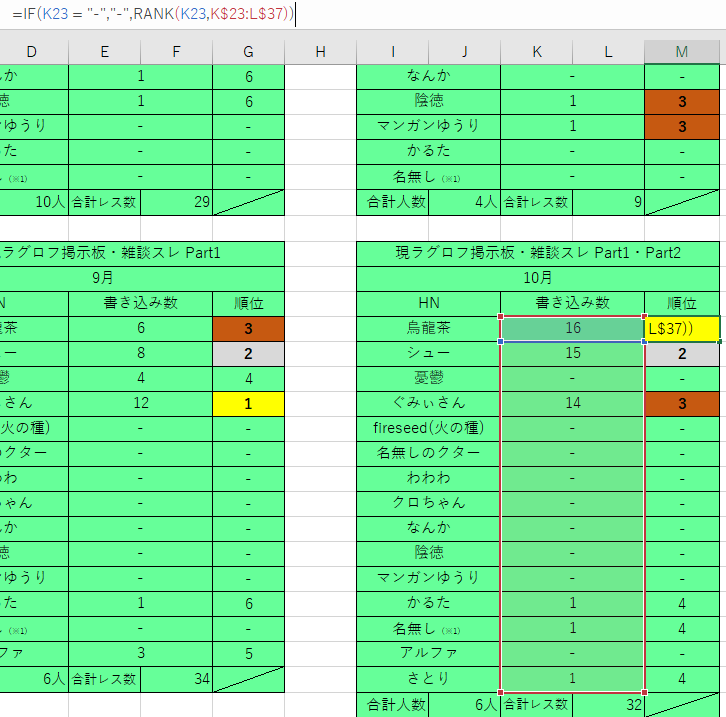This screenshot has height=717, width=726.
Task: Click the orange rank 3 cell beside value 6
Action: tap(249, 329)
